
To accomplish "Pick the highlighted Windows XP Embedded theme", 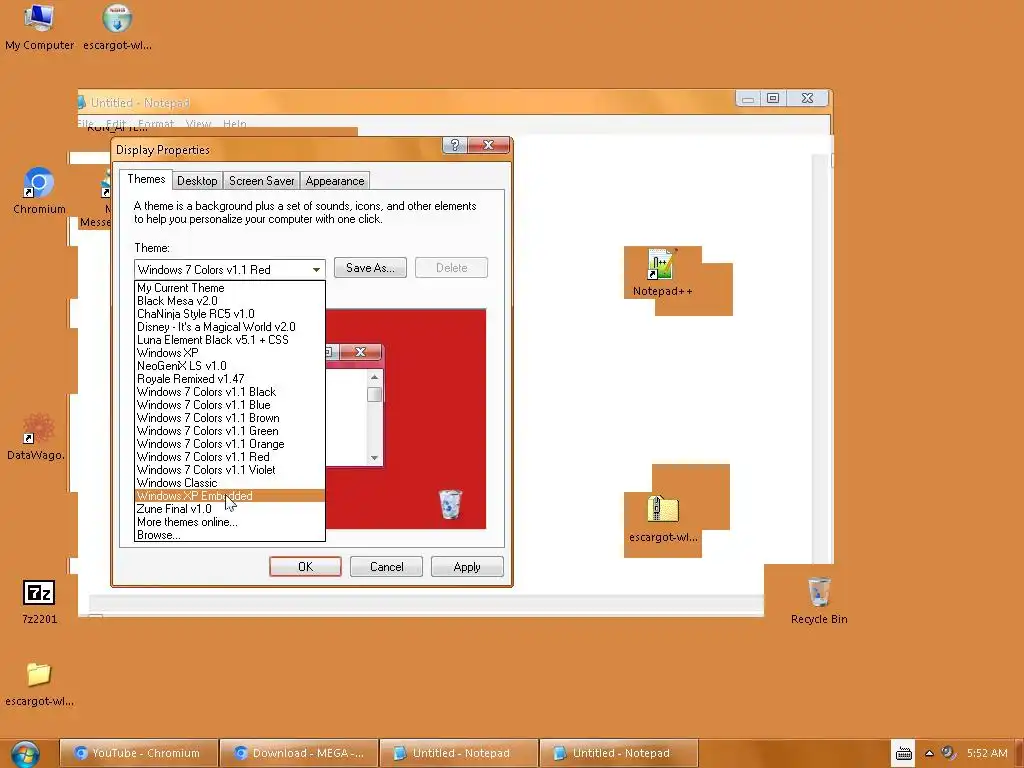I will click(x=230, y=496).
